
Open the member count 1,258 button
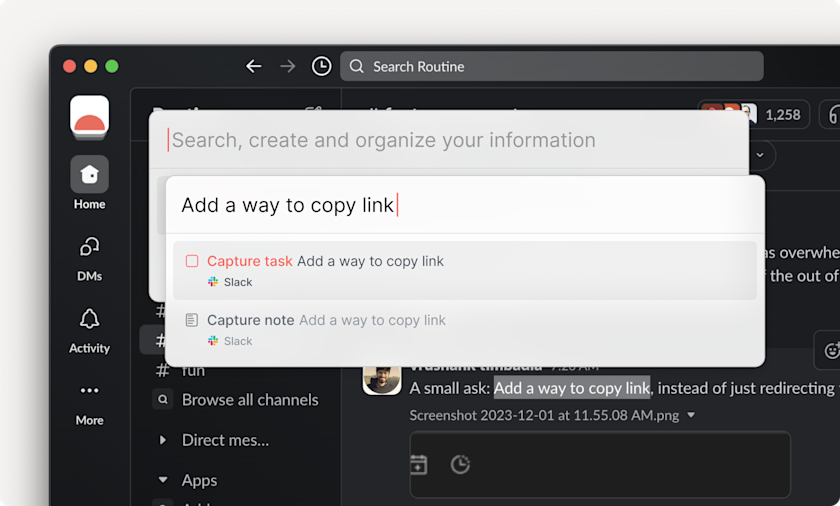click(x=753, y=115)
